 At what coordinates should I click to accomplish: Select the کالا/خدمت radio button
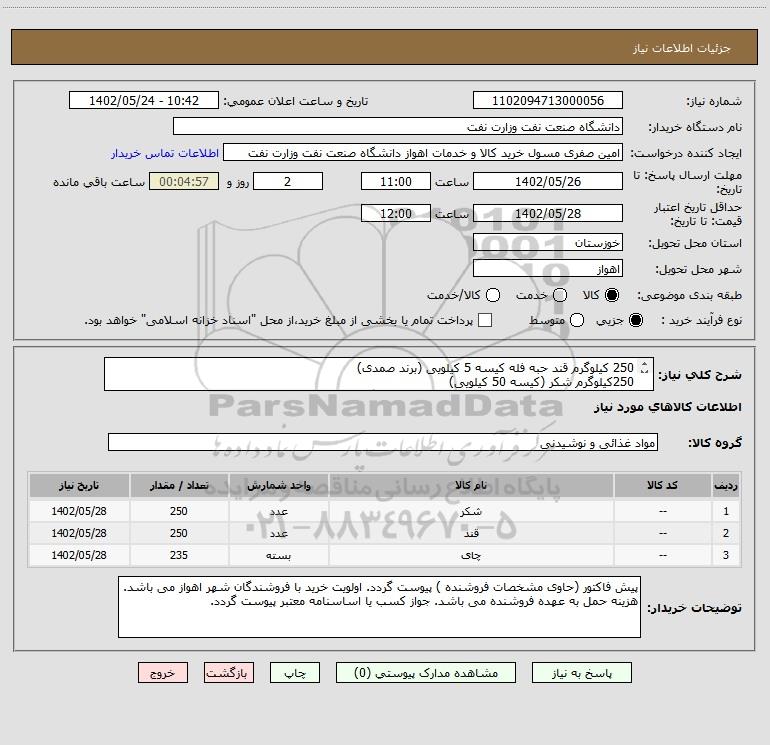[493, 295]
